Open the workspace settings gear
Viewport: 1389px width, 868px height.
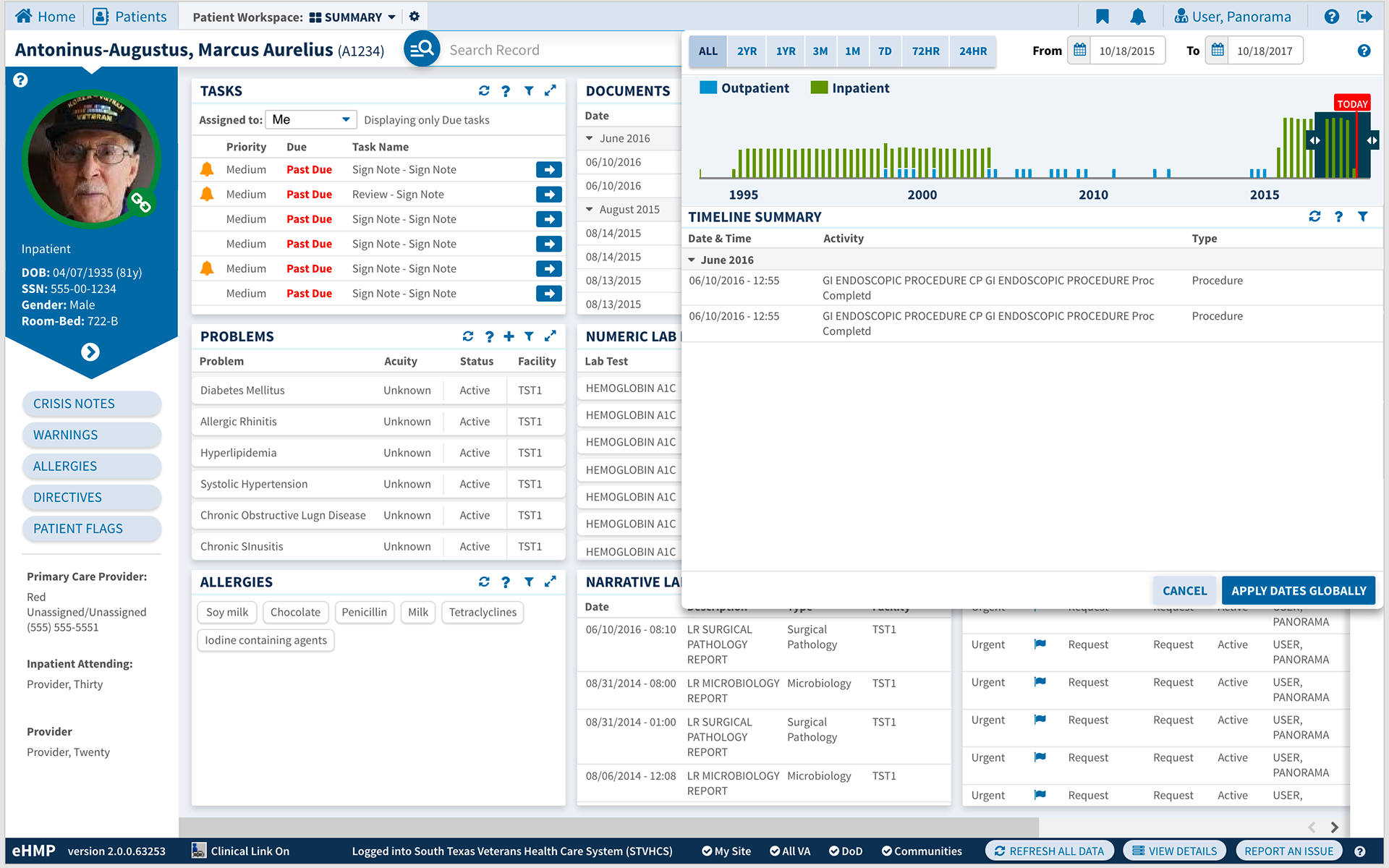pos(414,17)
